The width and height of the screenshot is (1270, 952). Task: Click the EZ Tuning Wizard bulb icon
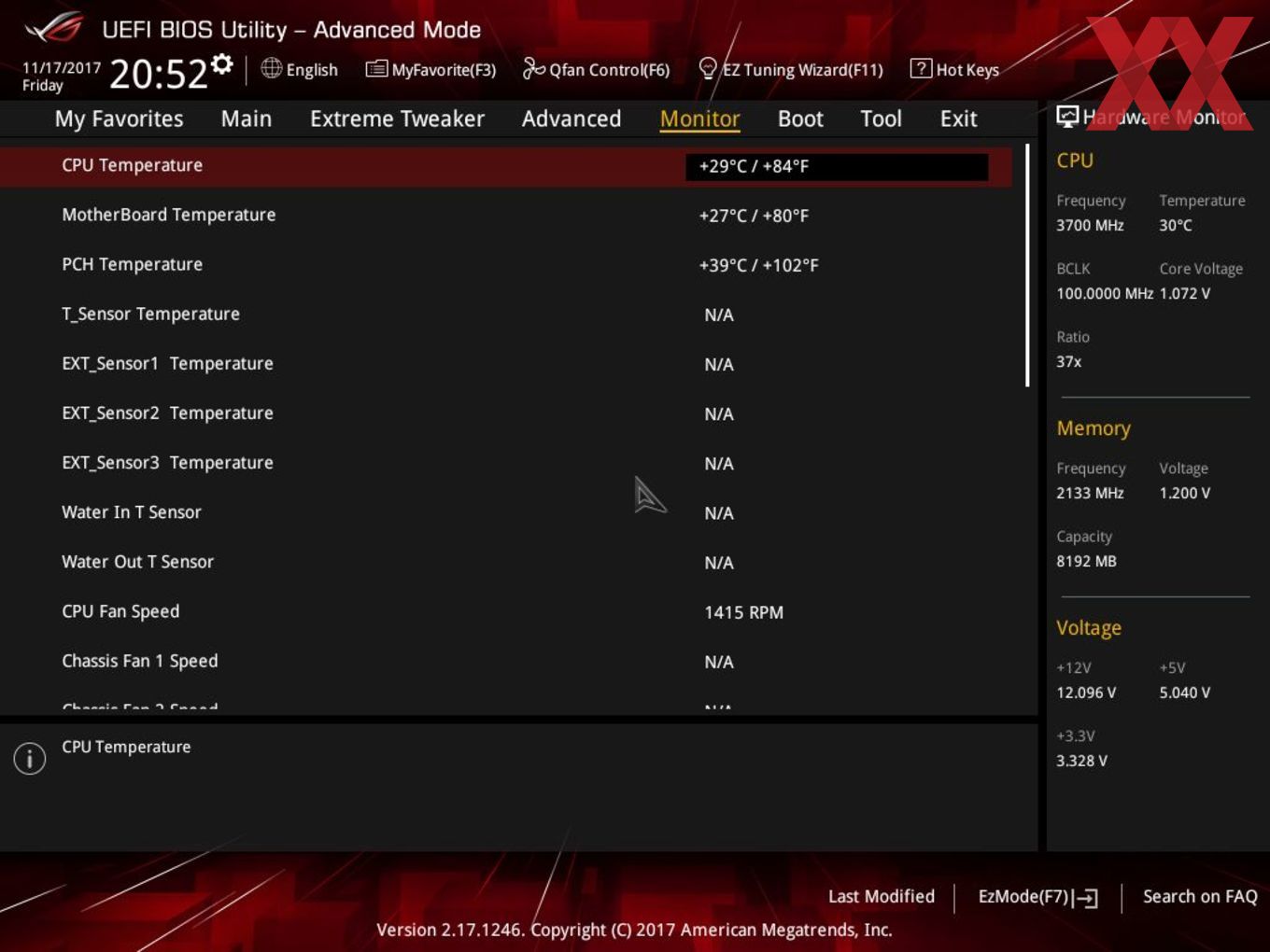tap(708, 68)
